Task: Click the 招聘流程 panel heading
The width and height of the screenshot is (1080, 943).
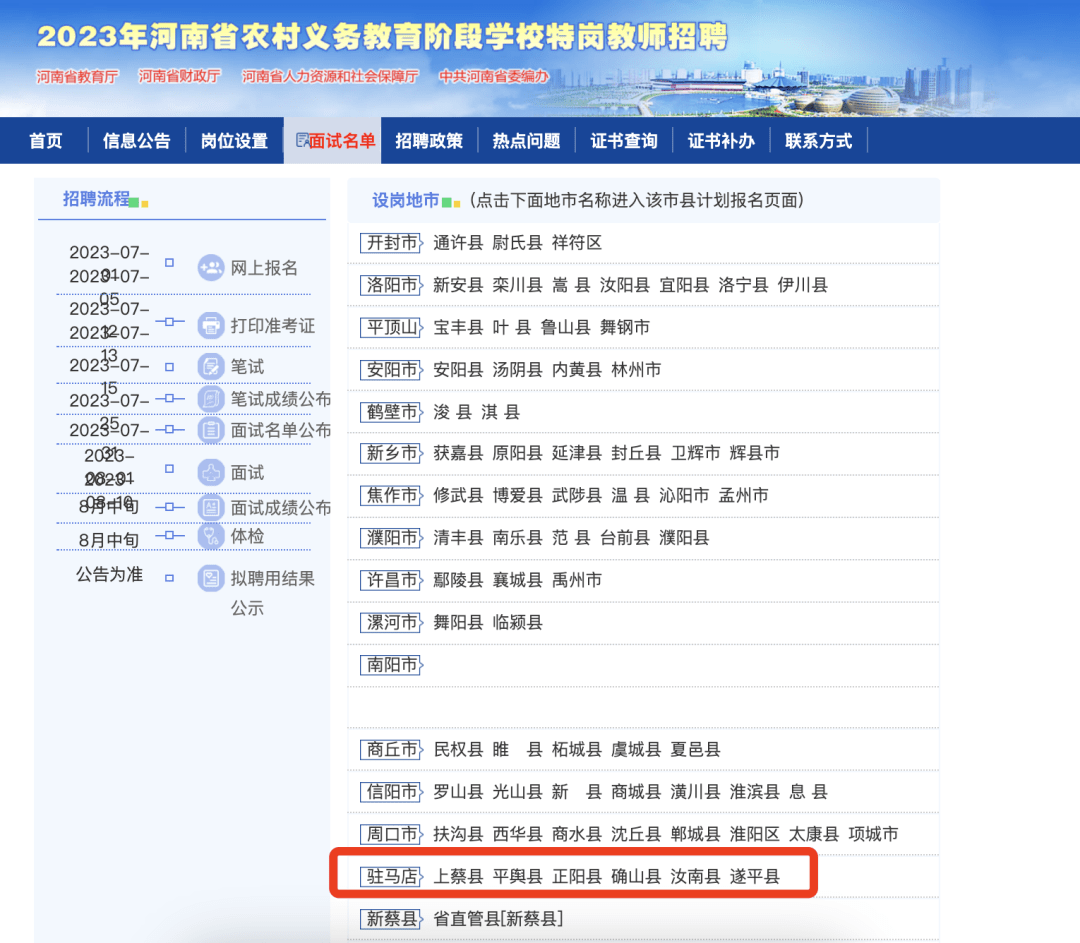Action: [x=96, y=199]
